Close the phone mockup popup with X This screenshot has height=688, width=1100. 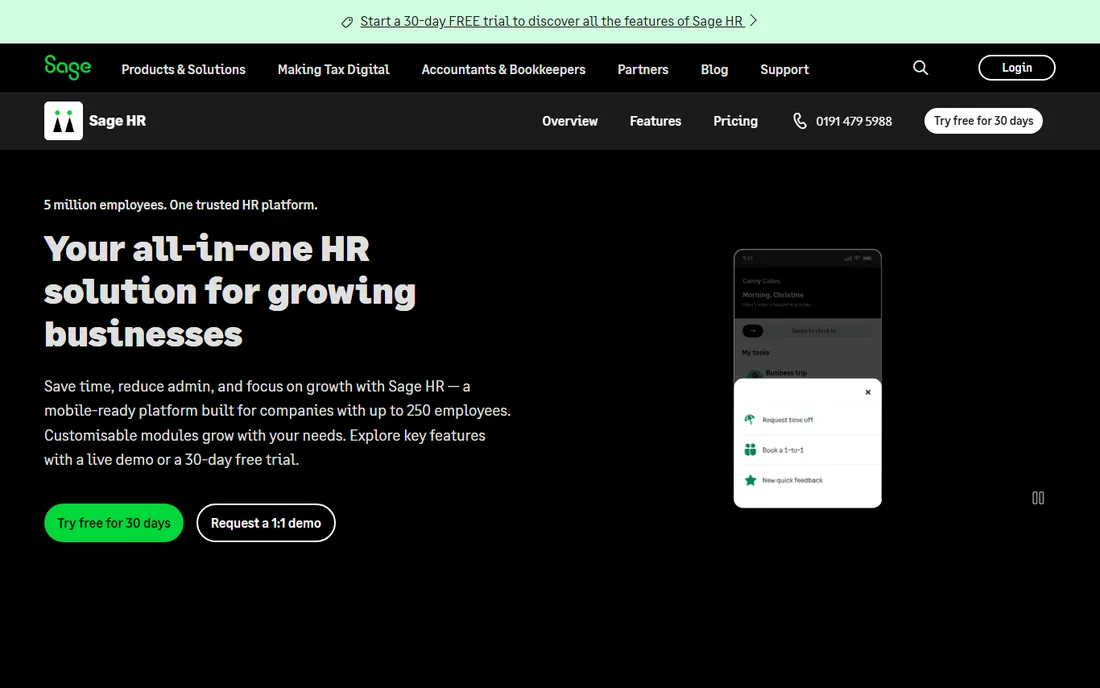click(868, 392)
